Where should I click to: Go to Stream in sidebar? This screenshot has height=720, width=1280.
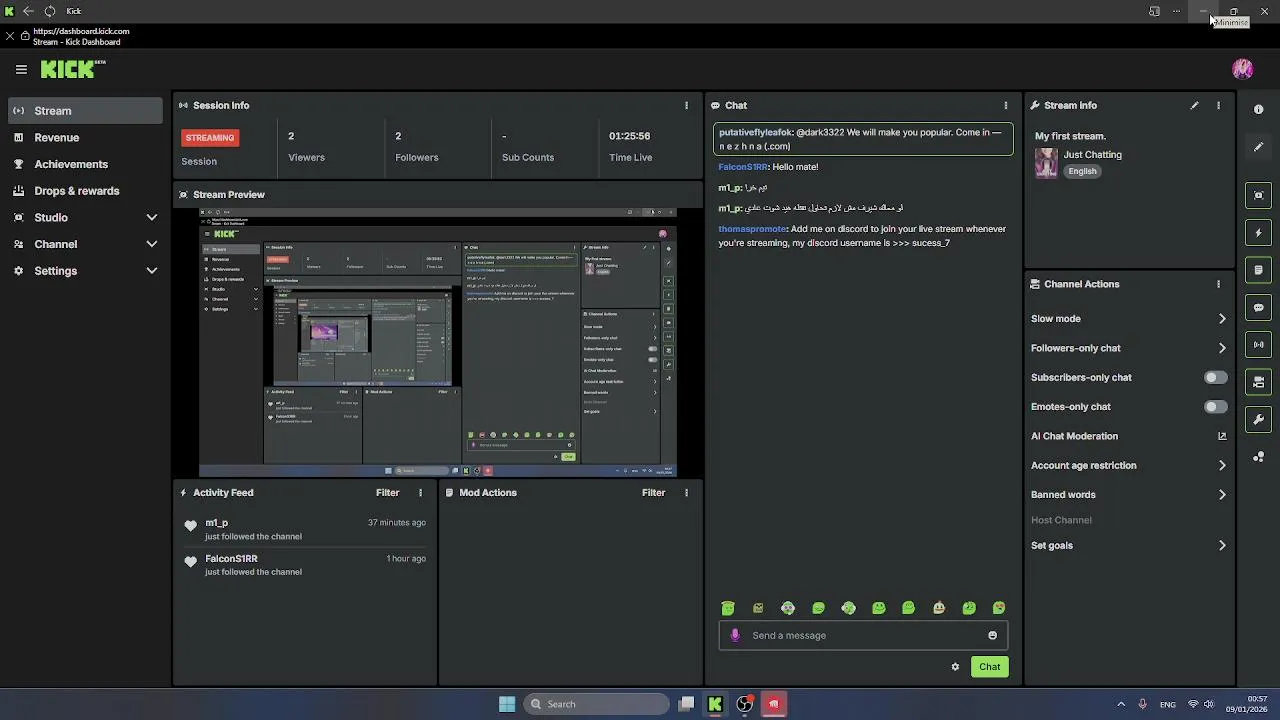[x=85, y=111]
